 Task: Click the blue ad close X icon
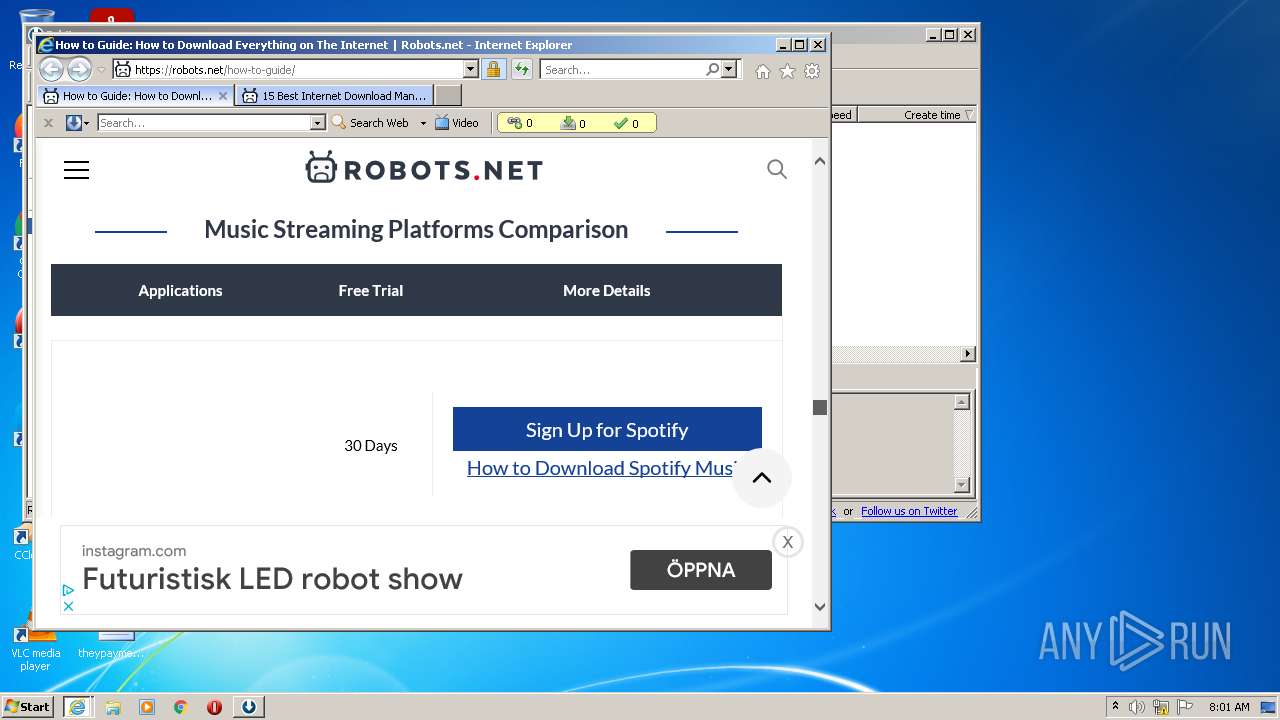(68, 606)
